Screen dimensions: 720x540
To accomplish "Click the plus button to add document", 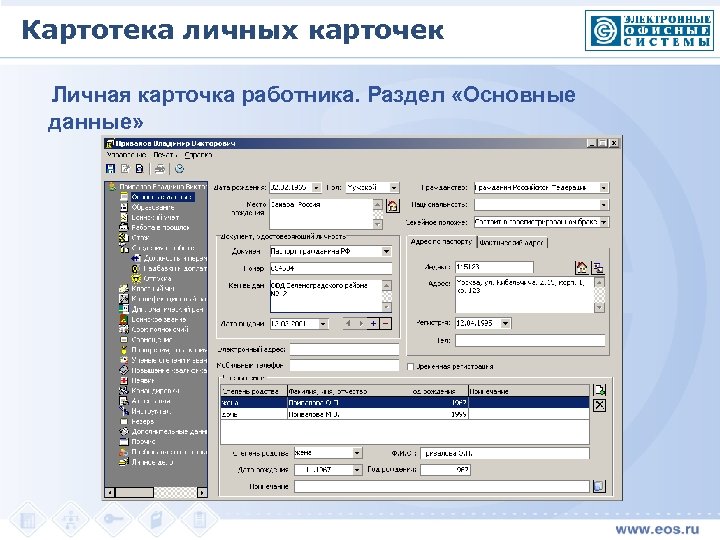I will (374, 324).
